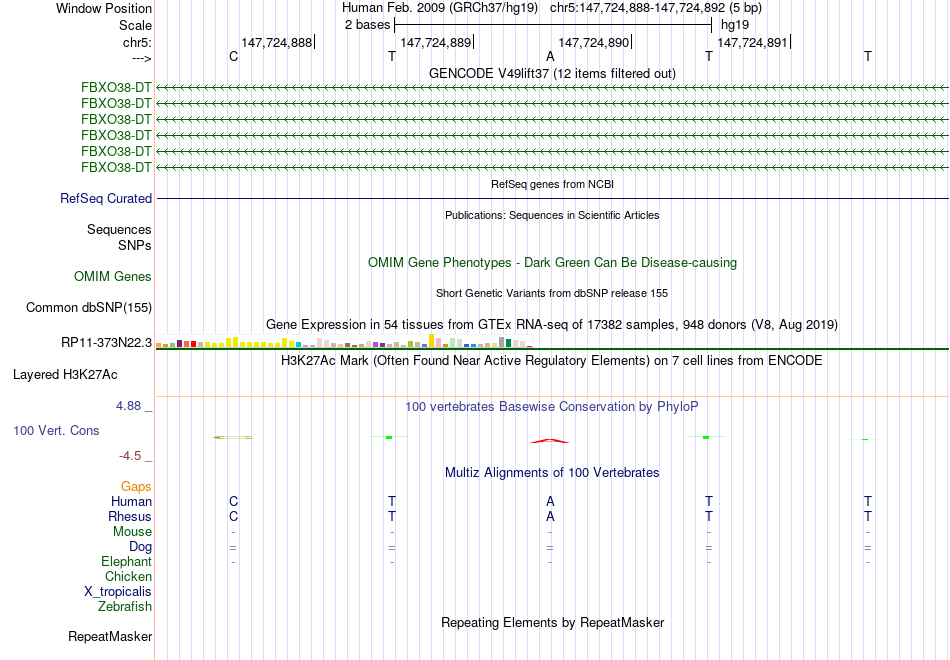Click the SNPs publications label
Image resolution: width=950 pixels, height=660 pixels.
coord(135,245)
